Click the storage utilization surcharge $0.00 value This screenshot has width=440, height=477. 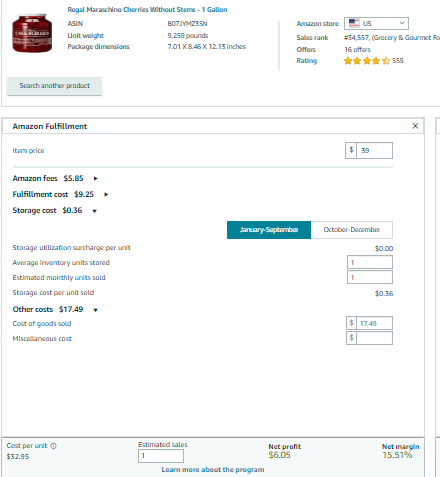coord(384,248)
